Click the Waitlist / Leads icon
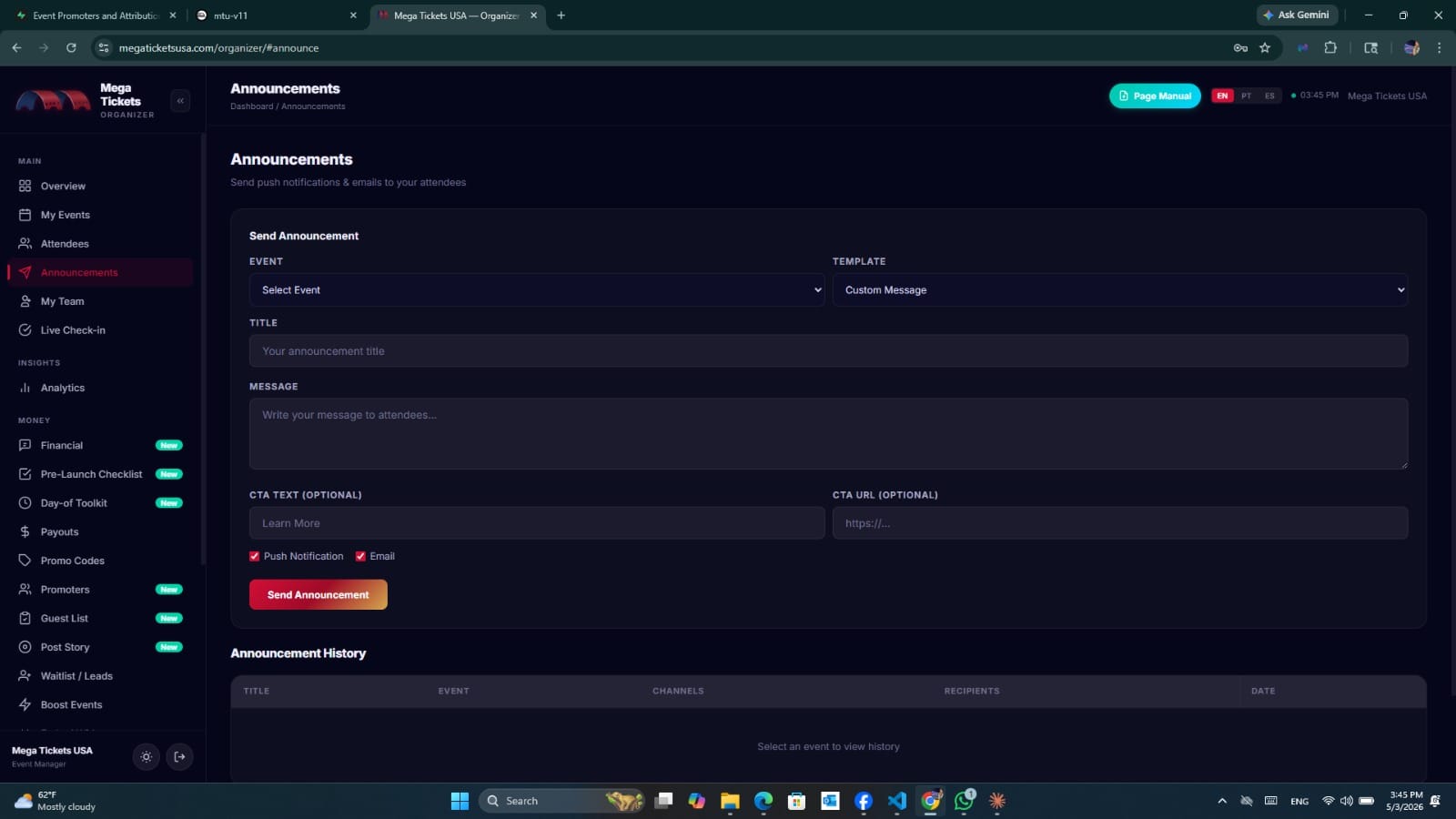1456x819 pixels. tap(25, 676)
